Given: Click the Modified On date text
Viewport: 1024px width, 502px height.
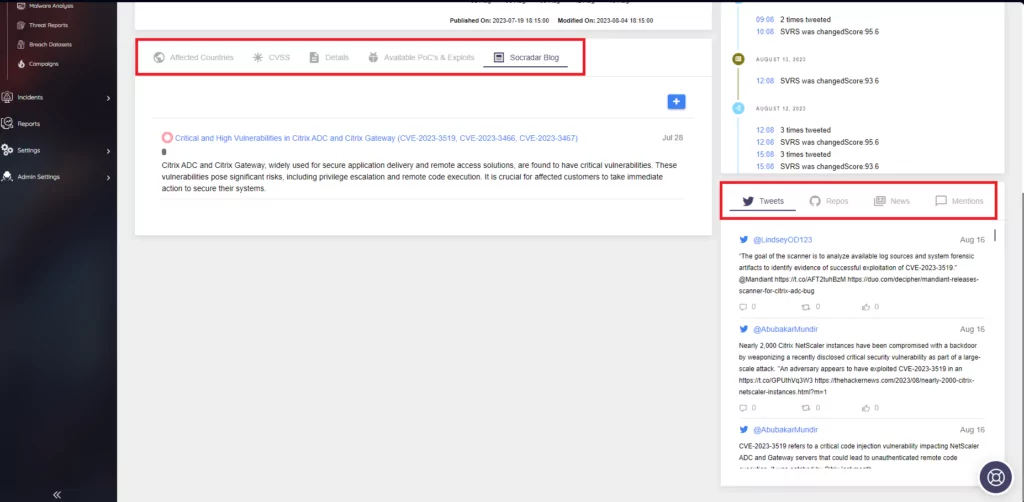Looking at the screenshot, I should (x=605, y=21).
